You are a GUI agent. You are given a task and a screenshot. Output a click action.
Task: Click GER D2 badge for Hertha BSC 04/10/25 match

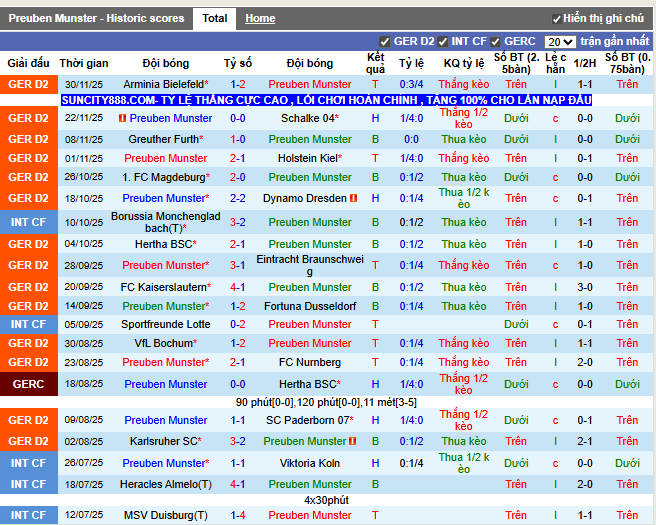(28, 244)
